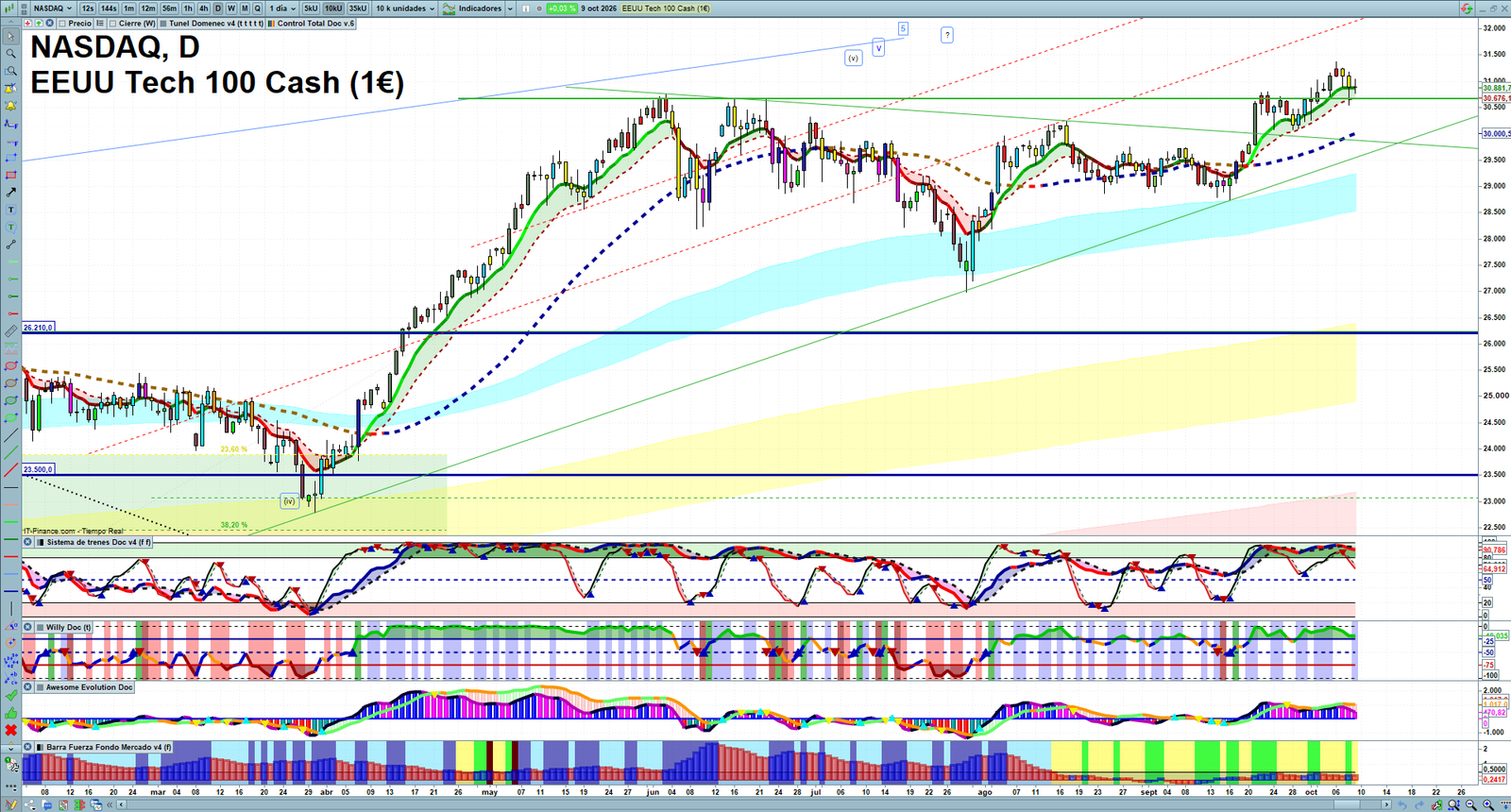This screenshot has height=812, width=1511.
Task: Pick the text T tool
Action: tap(10, 210)
